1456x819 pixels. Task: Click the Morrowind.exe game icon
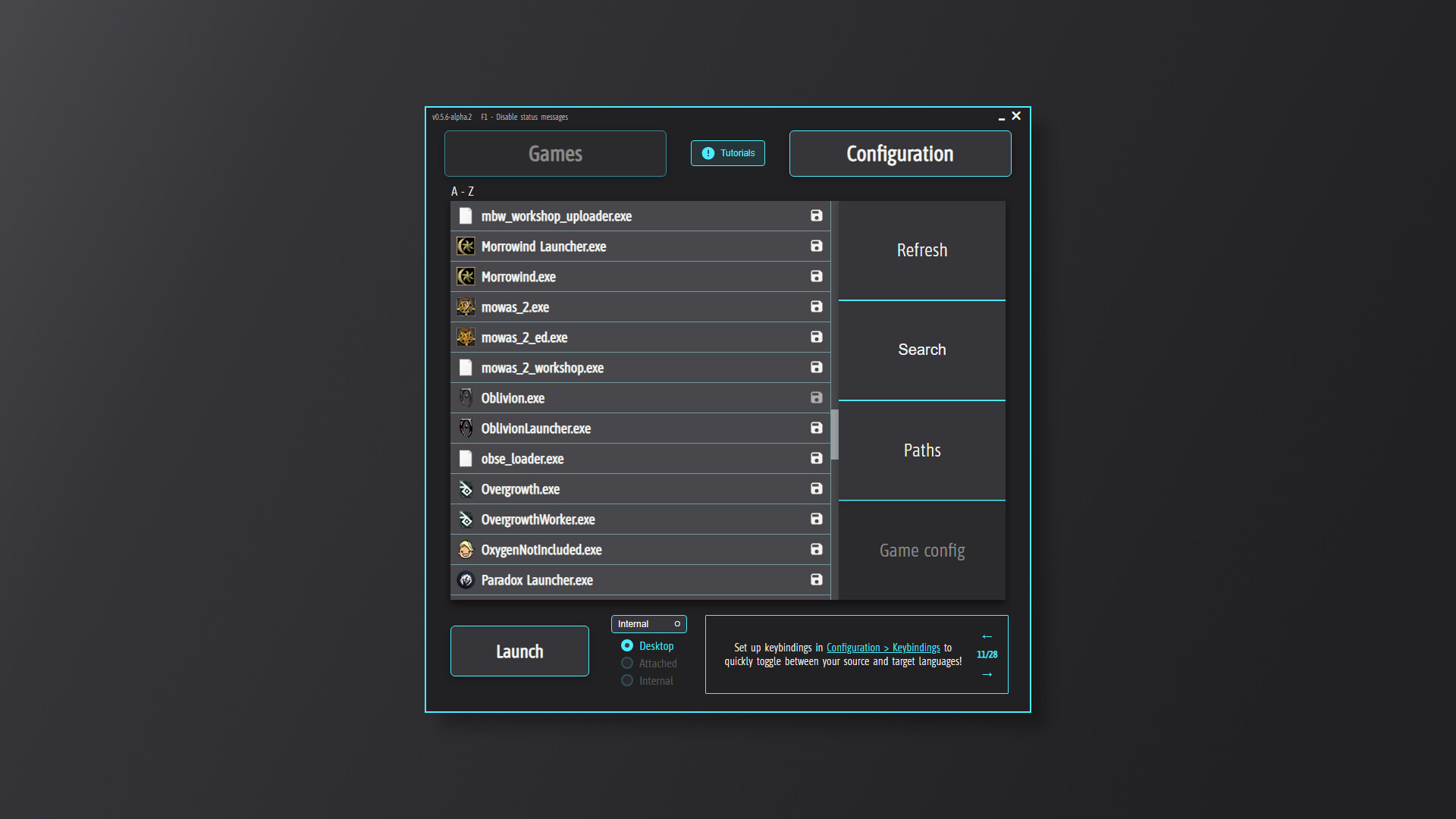point(466,276)
